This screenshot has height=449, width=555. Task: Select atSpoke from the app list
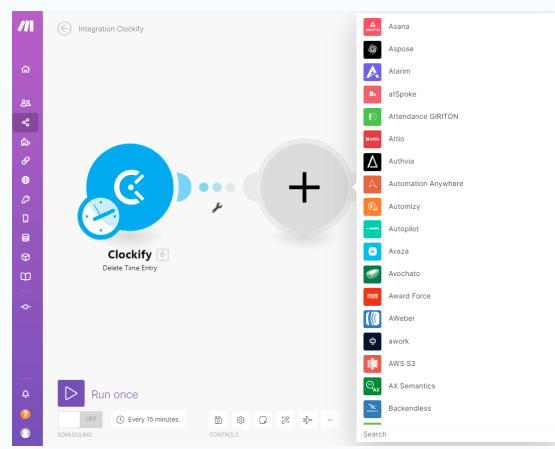click(457, 94)
